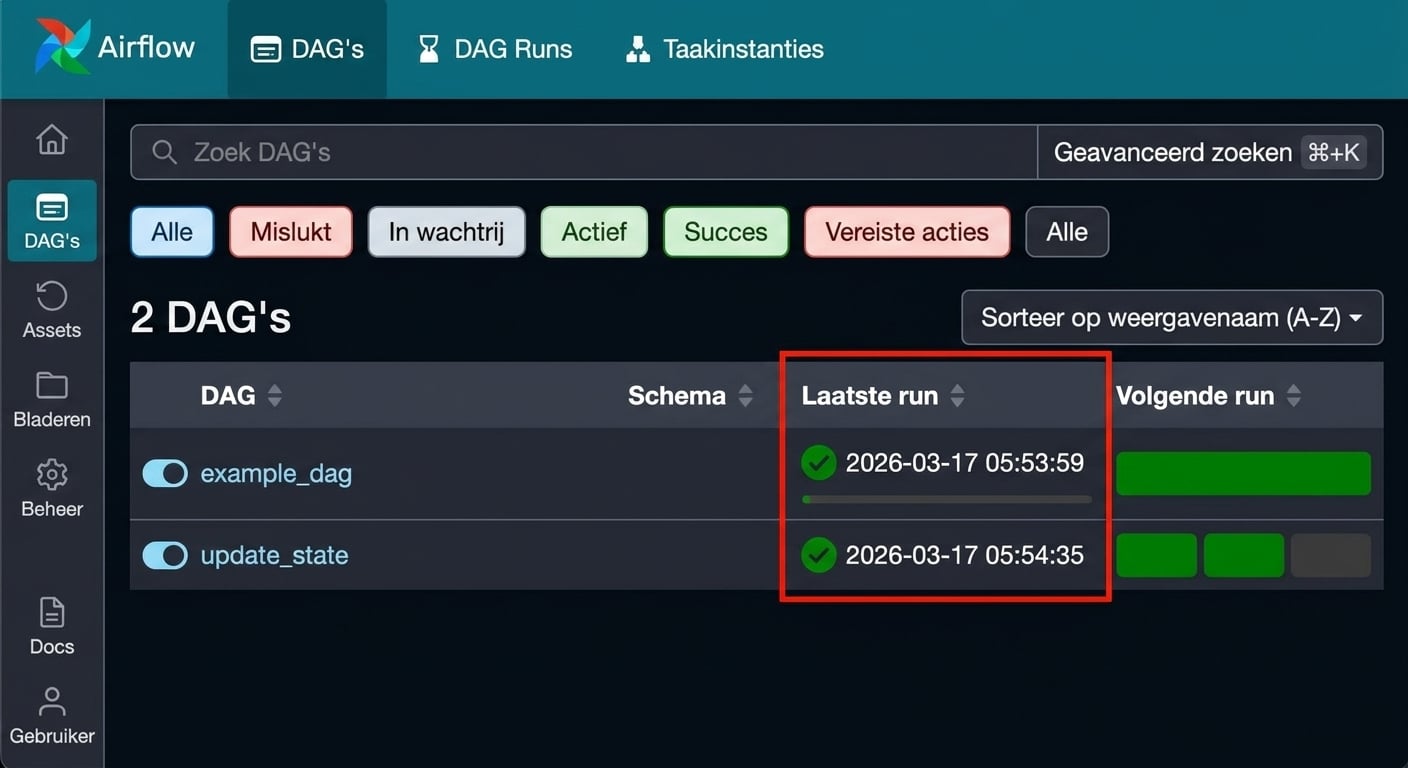Open the DAG's tab in top navigation

(x=307, y=49)
